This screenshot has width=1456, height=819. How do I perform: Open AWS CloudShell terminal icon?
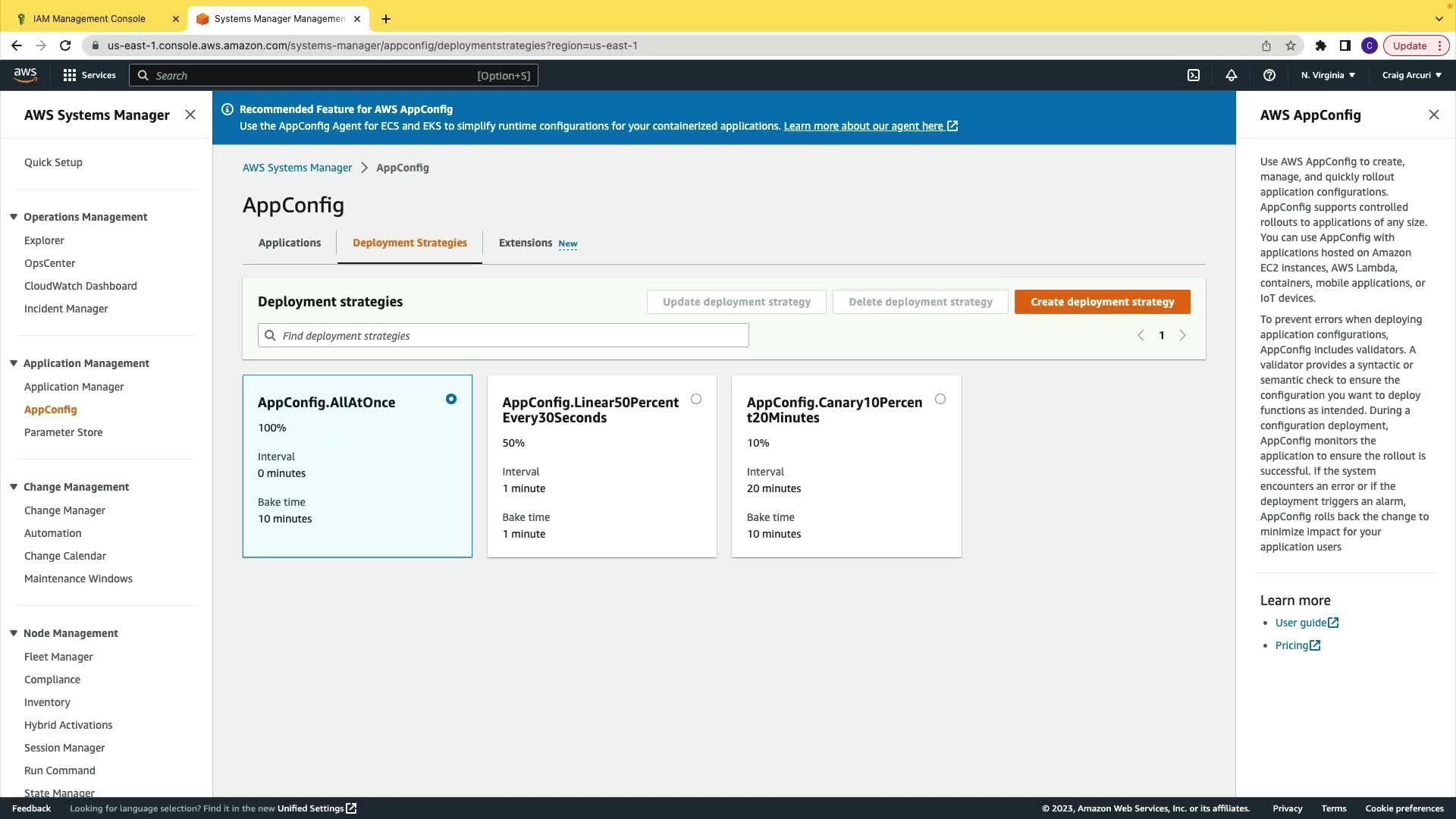1194,75
